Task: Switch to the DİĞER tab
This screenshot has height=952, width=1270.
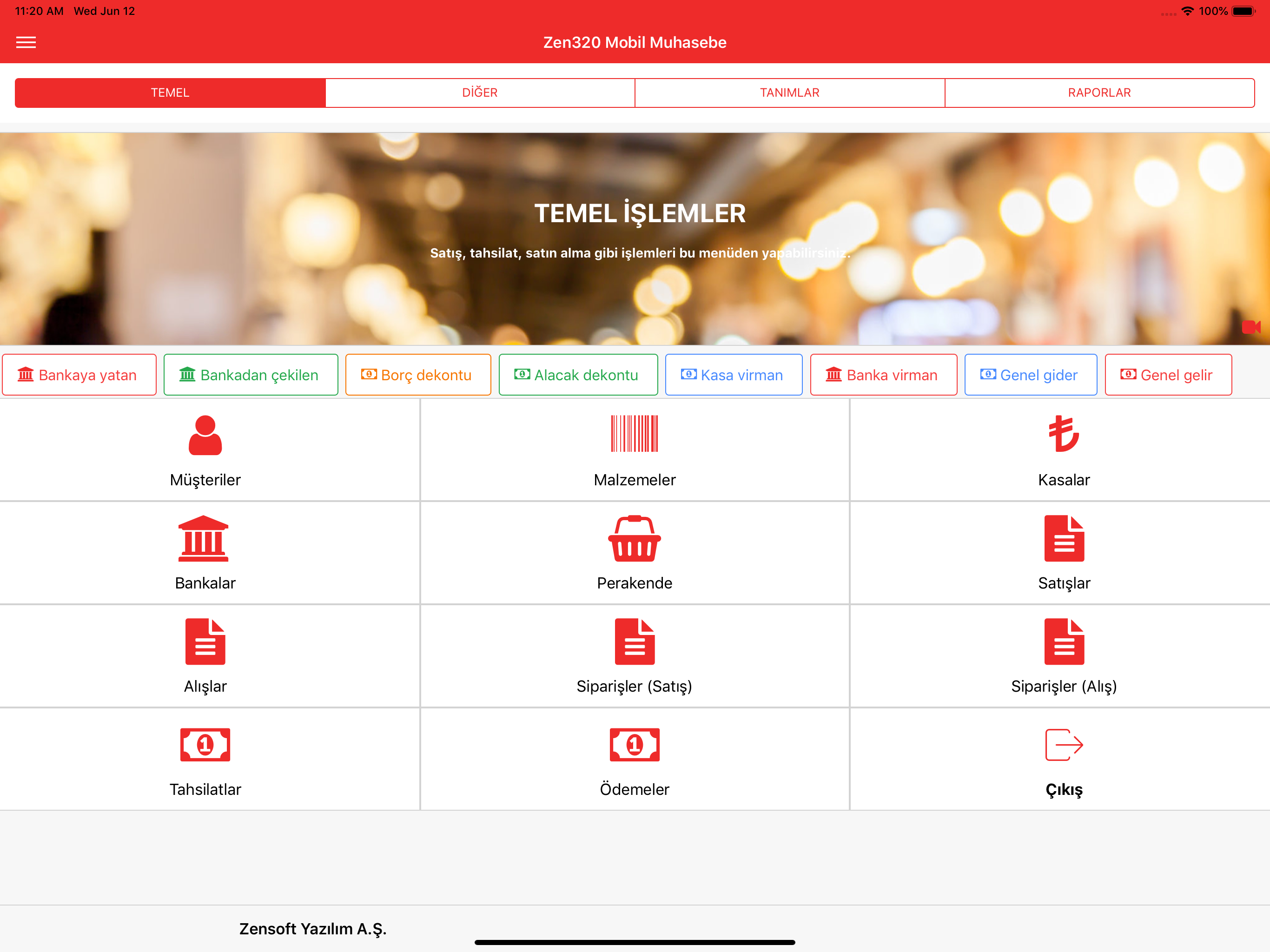Action: coord(480,93)
